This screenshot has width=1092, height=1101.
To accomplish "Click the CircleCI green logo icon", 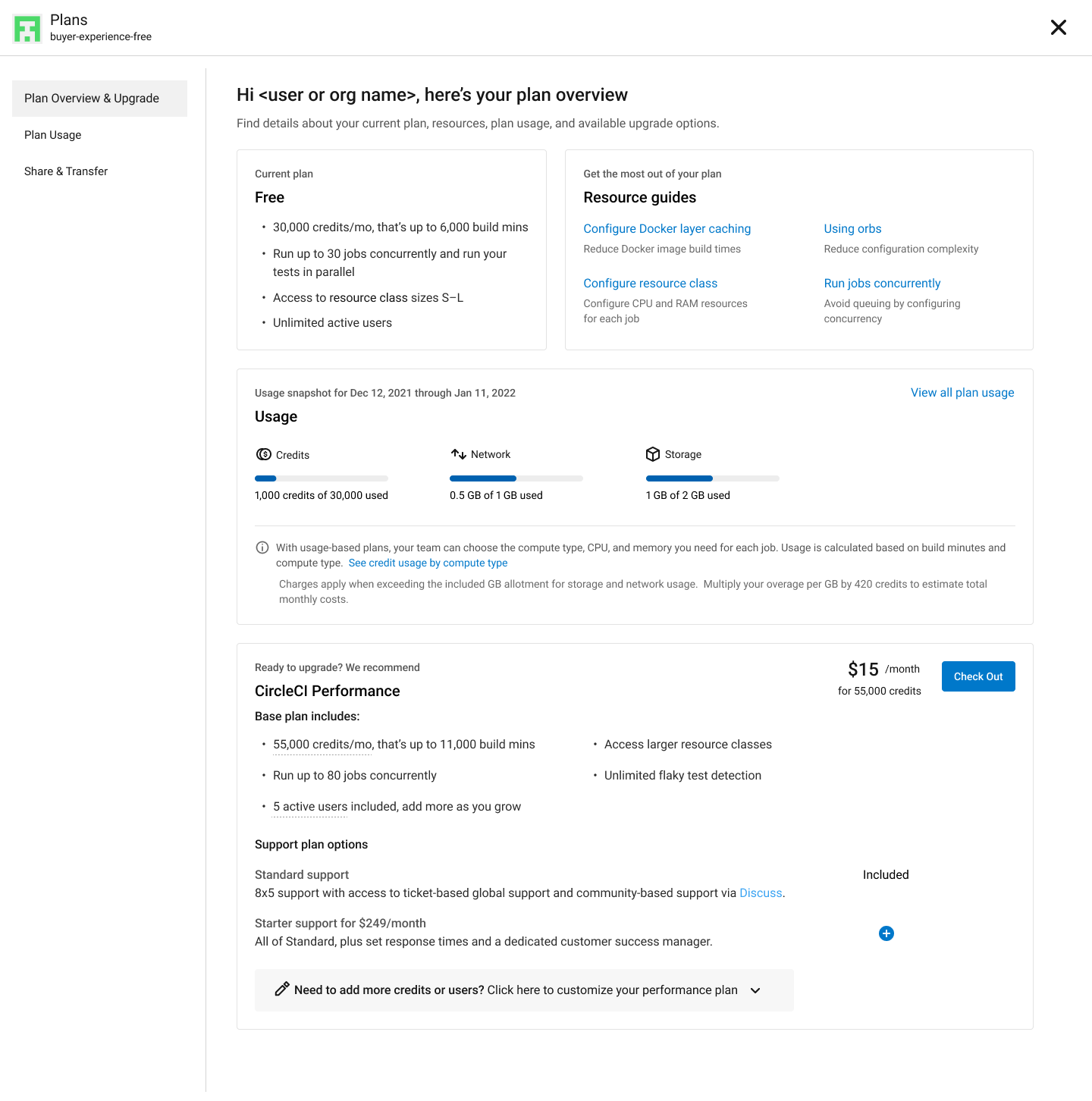I will point(27,29).
